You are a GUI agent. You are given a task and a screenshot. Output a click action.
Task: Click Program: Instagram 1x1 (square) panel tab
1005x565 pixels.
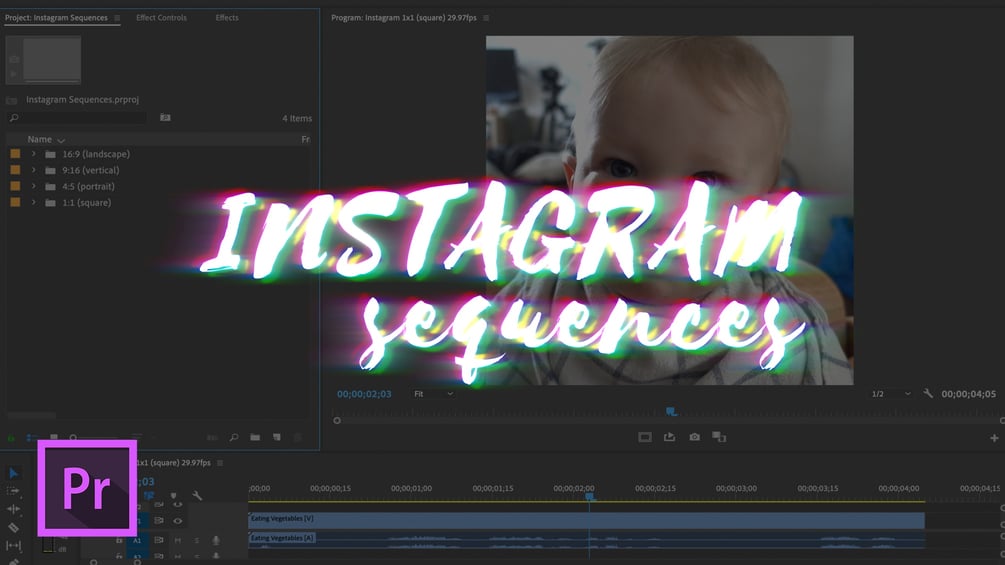(404, 18)
